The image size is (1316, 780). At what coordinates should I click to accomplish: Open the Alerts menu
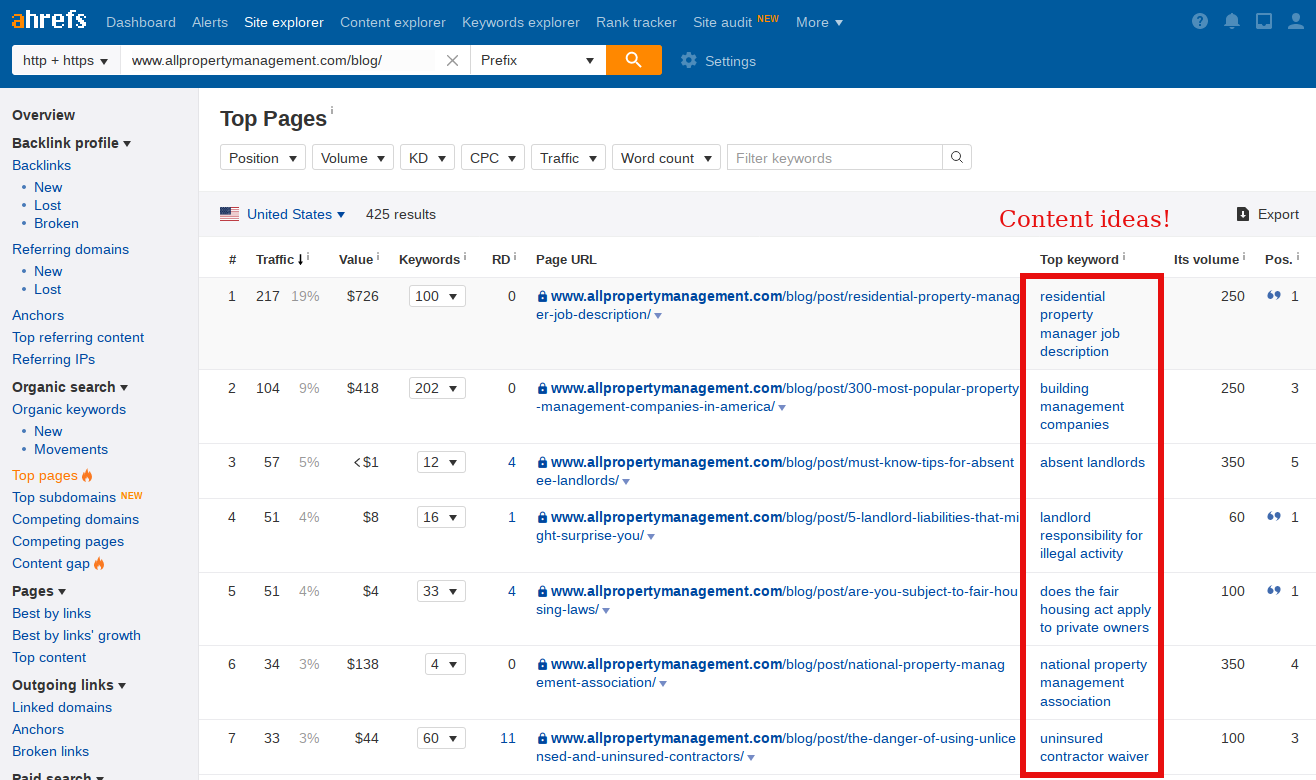210,22
